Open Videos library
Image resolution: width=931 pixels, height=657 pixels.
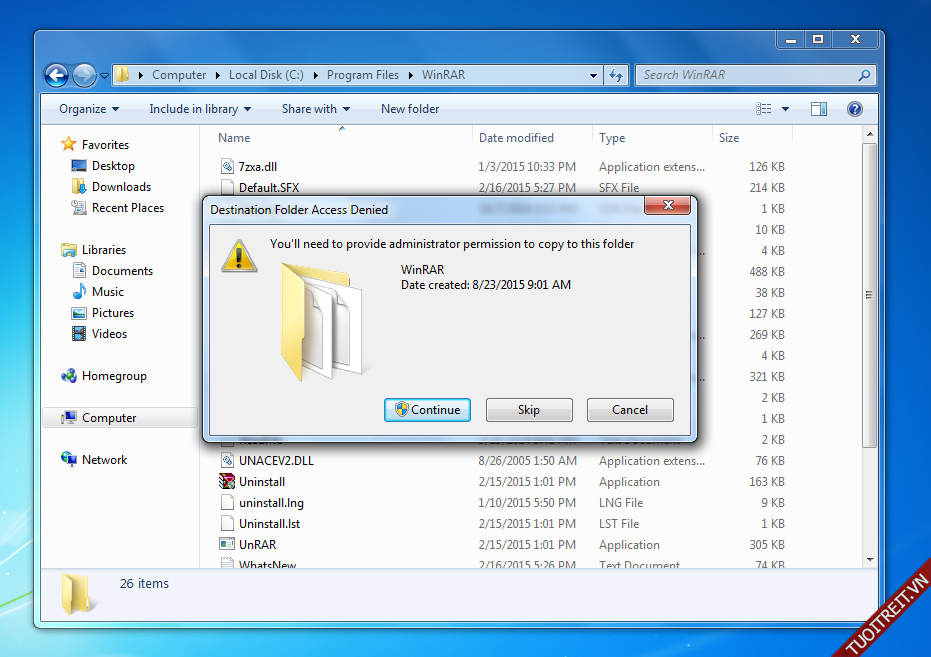109,334
